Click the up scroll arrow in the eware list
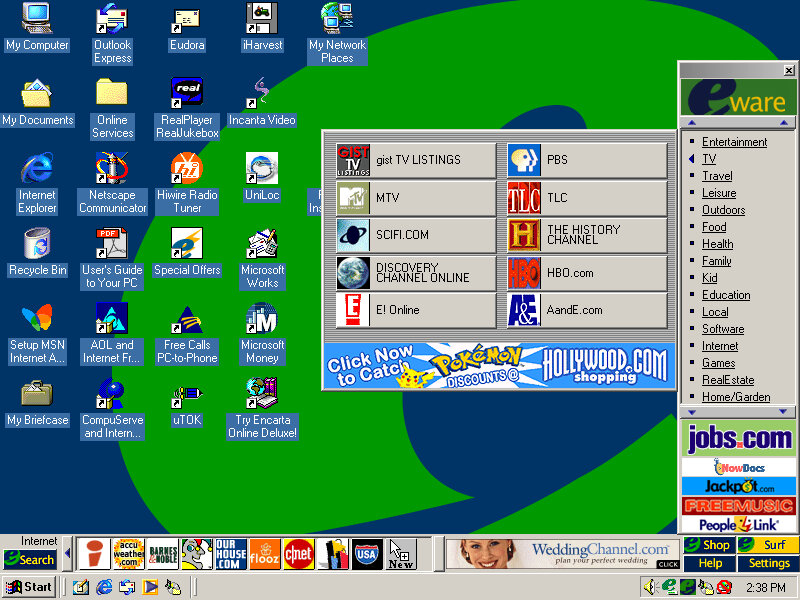This screenshot has width=800, height=600. coord(688,120)
